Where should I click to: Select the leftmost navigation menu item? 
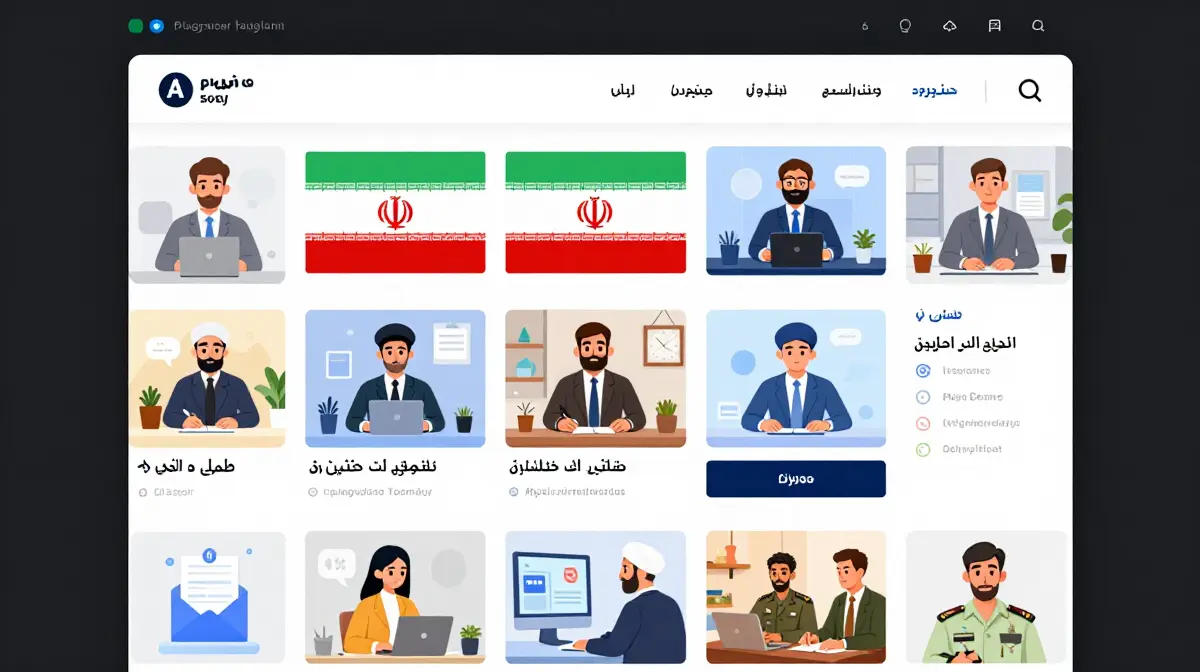[623, 91]
